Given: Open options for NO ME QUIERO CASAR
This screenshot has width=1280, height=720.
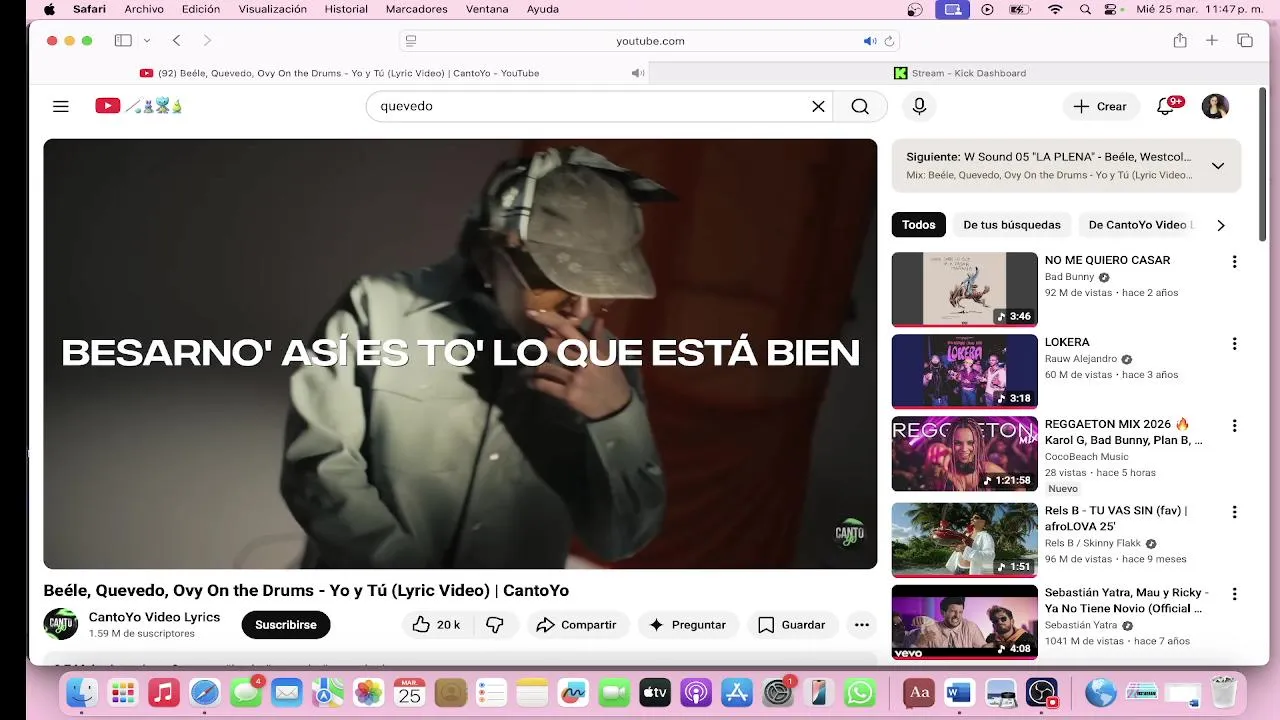Looking at the screenshot, I should click(1234, 262).
